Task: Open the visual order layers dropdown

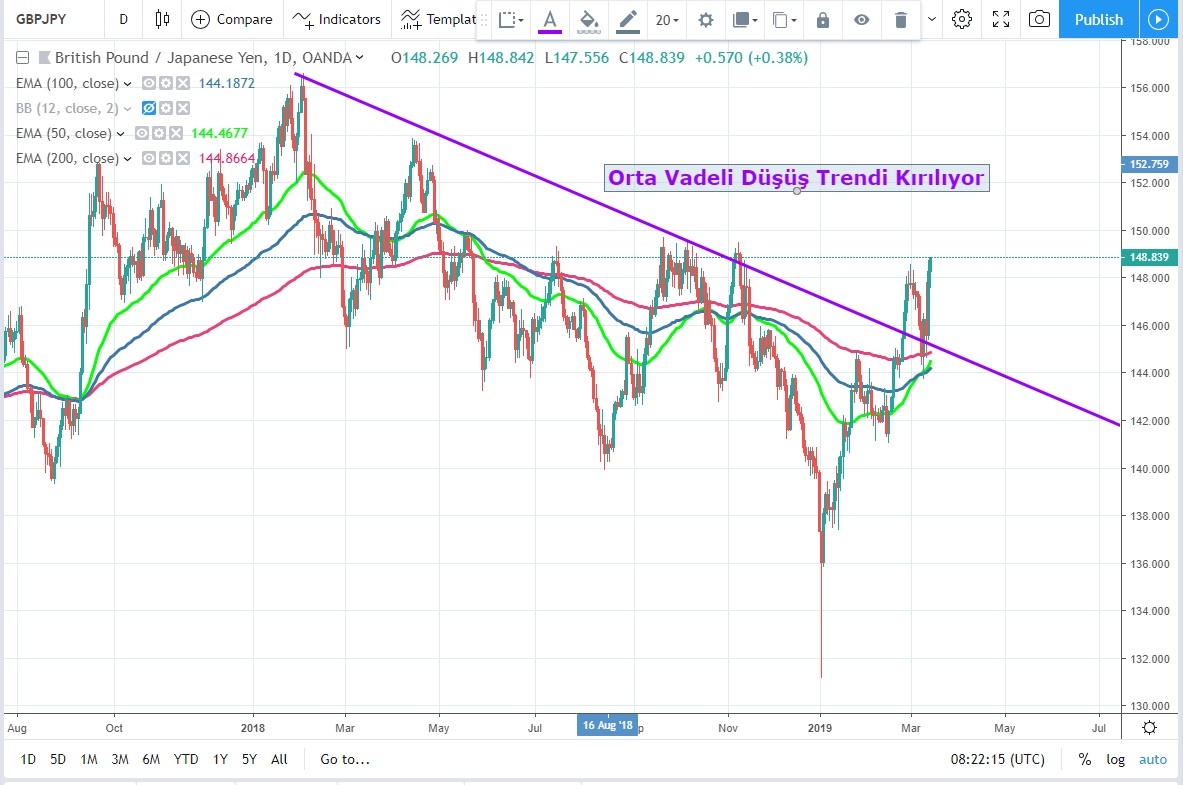Action: click(745, 20)
